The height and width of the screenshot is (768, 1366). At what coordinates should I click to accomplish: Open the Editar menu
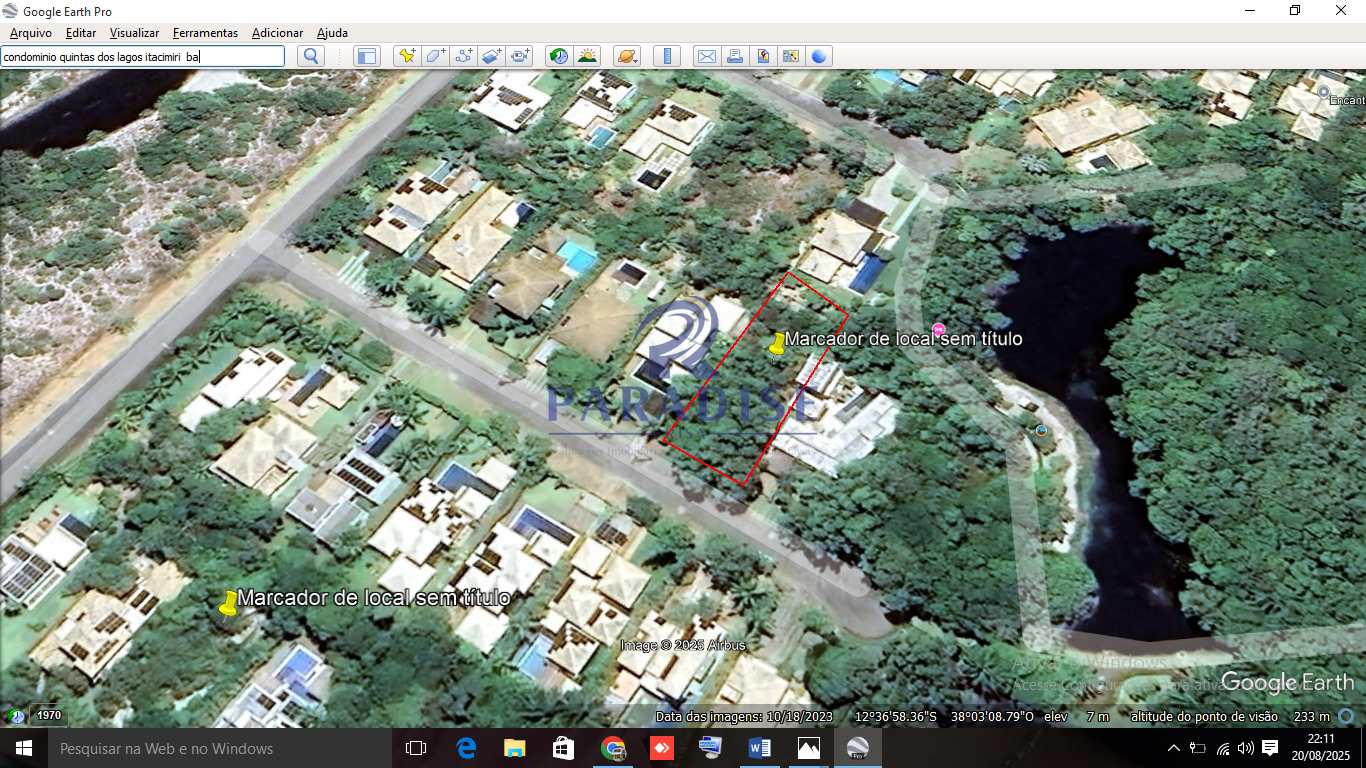click(81, 33)
